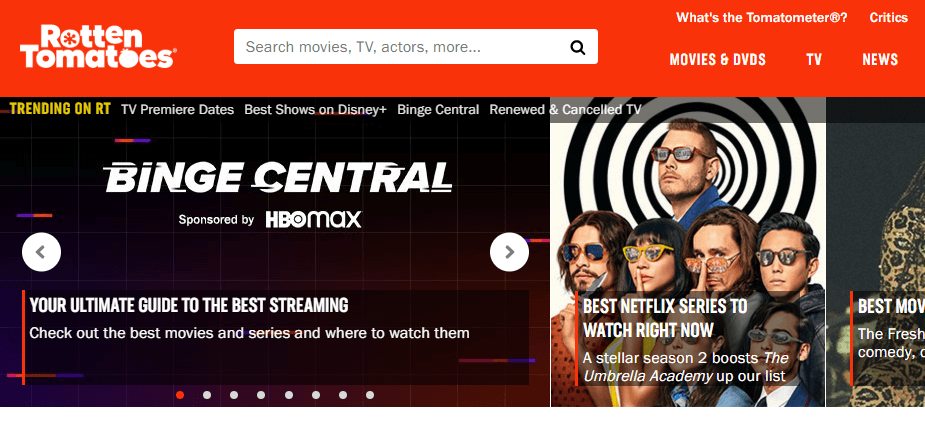Image resolution: width=925 pixels, height=424 pixels.
Task: Jump to the last carousel dot
Action: coord(369,395)
